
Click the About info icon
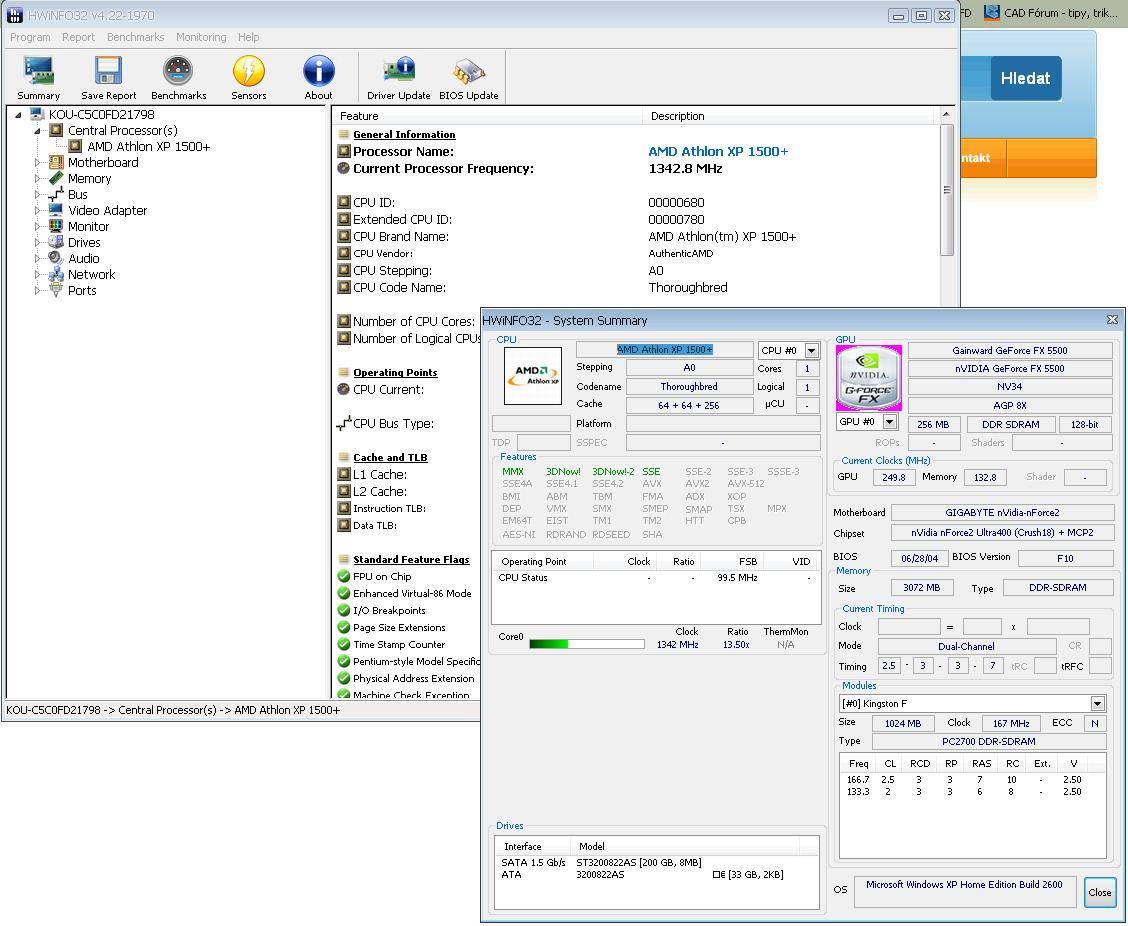319,71
